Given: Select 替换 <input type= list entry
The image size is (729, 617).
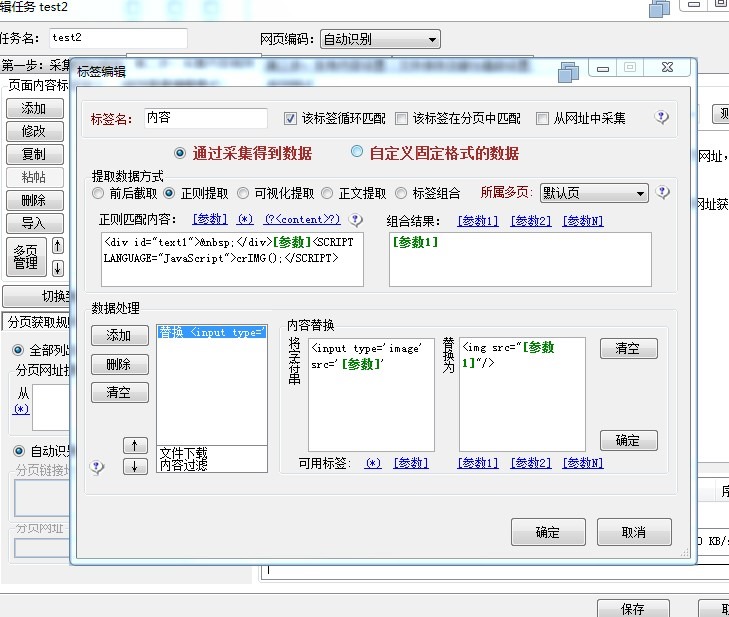Looking at the screenshot, I should [212, 332].
